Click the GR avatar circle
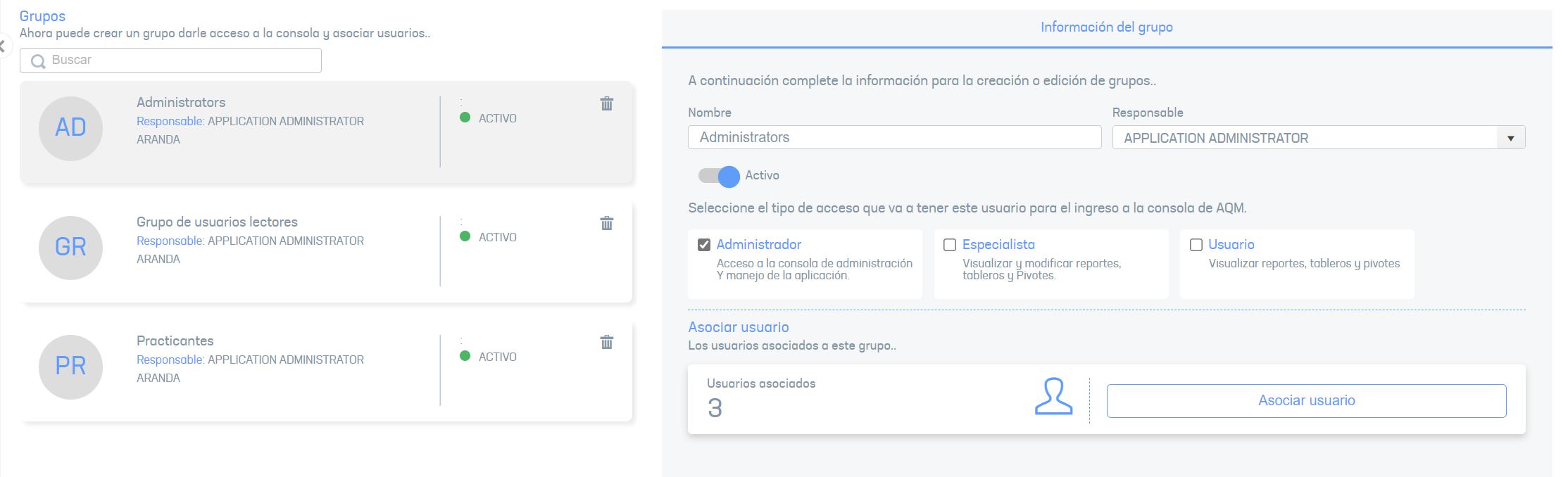 point(70,248)
